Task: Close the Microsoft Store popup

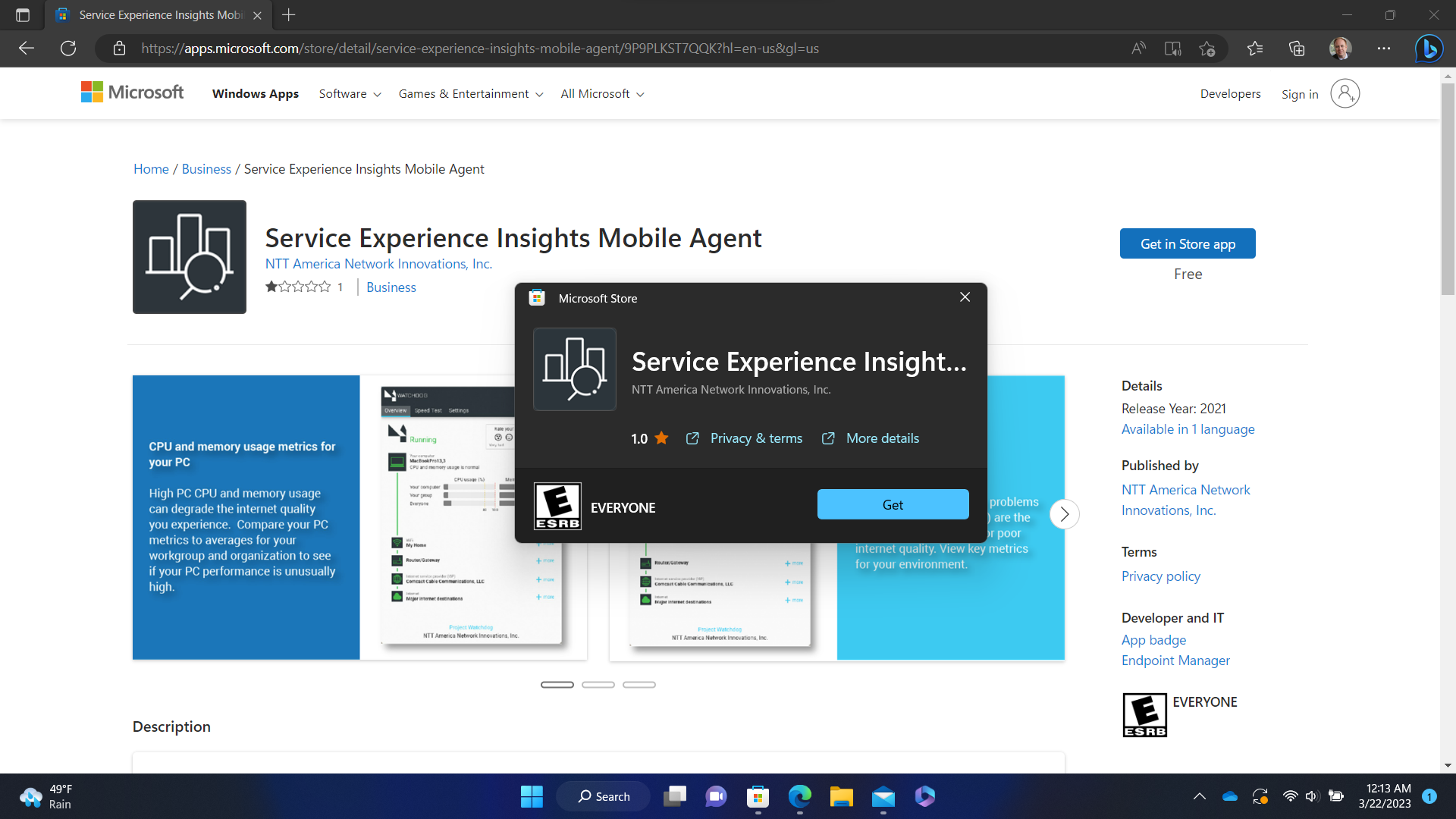Action: point(965,297)
